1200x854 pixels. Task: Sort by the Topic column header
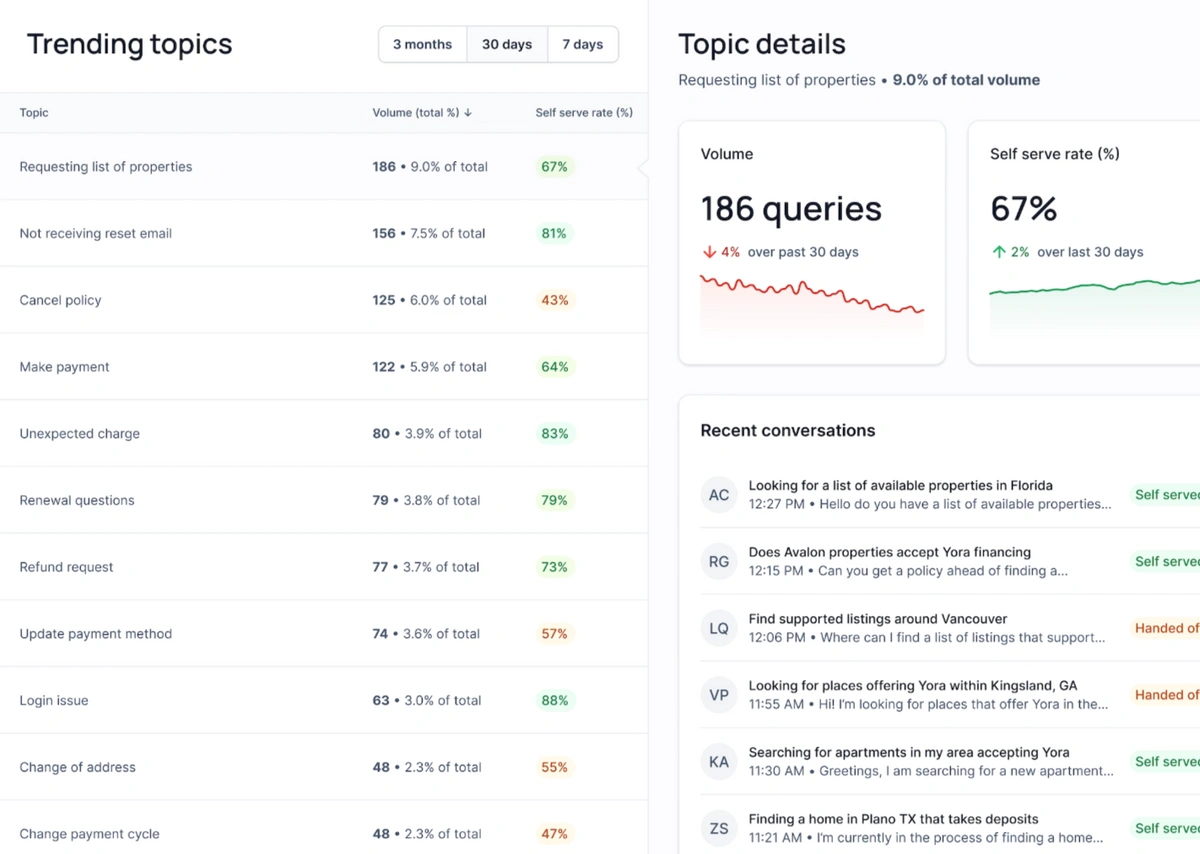[34, 113]
